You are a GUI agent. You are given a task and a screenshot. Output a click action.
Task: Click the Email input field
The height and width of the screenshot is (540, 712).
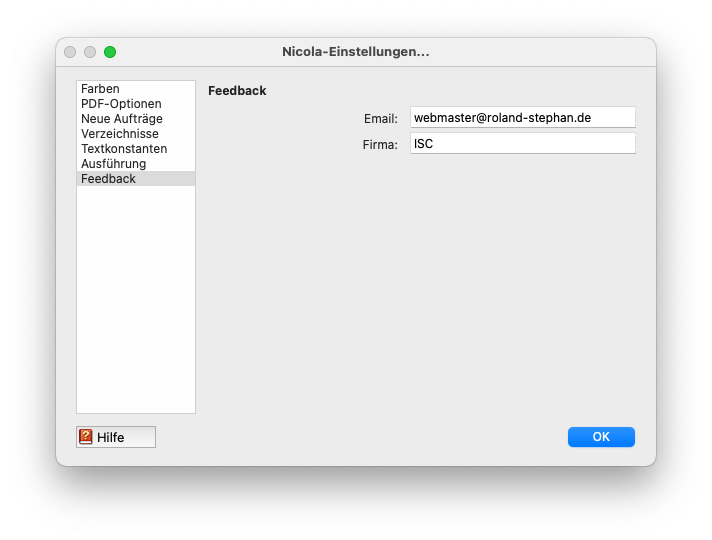pos(523,118)
